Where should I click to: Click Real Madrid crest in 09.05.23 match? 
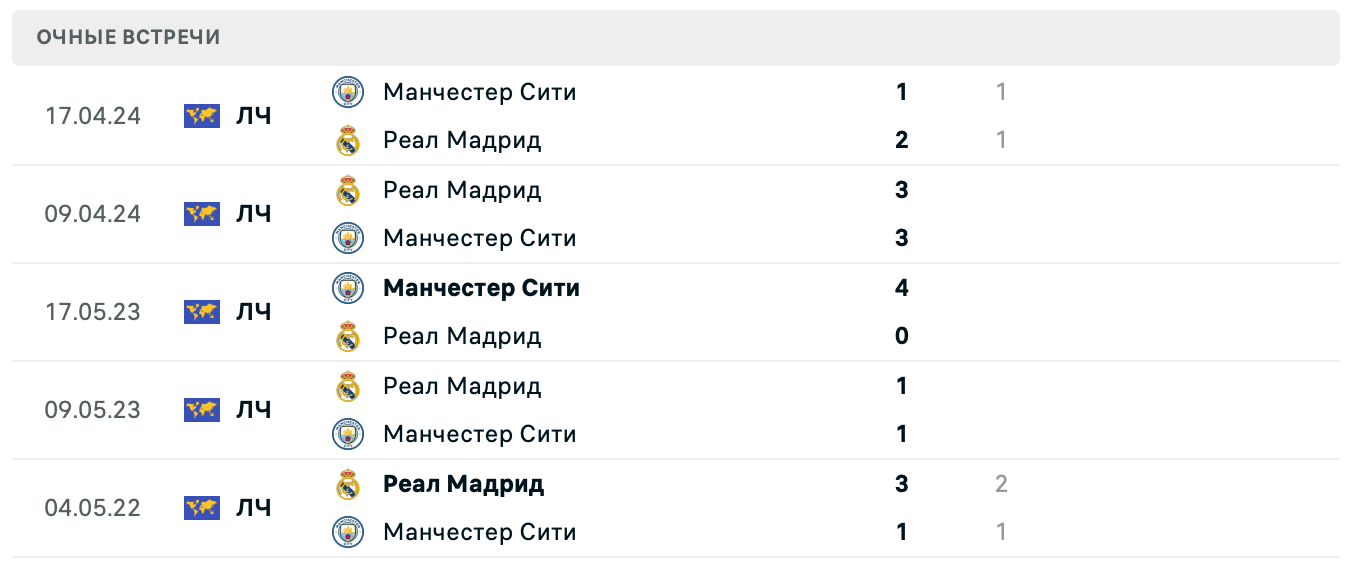[x=347, y=386]
